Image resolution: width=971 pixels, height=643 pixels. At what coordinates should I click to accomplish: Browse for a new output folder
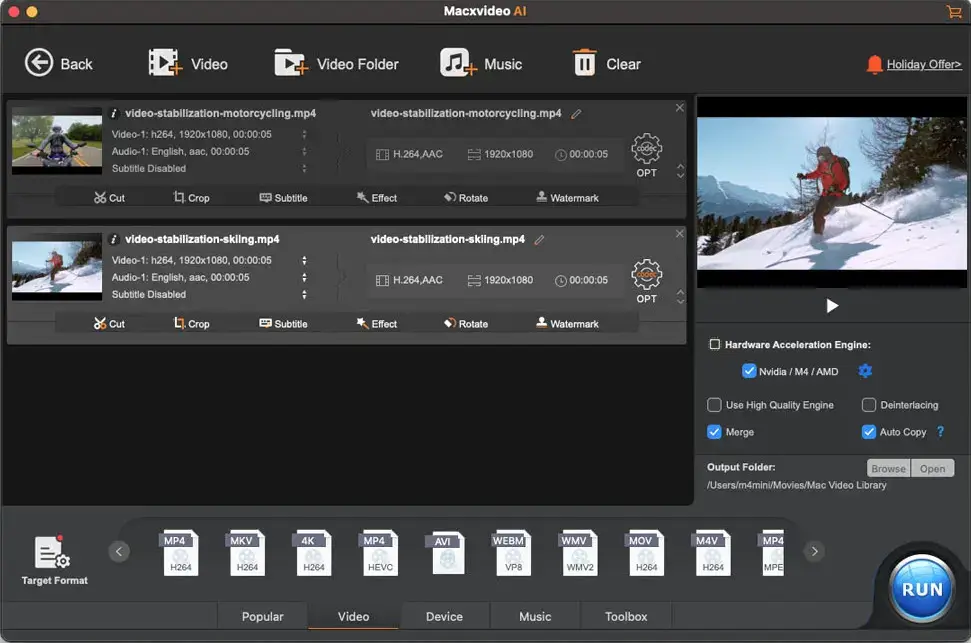(x=887, y=467)
